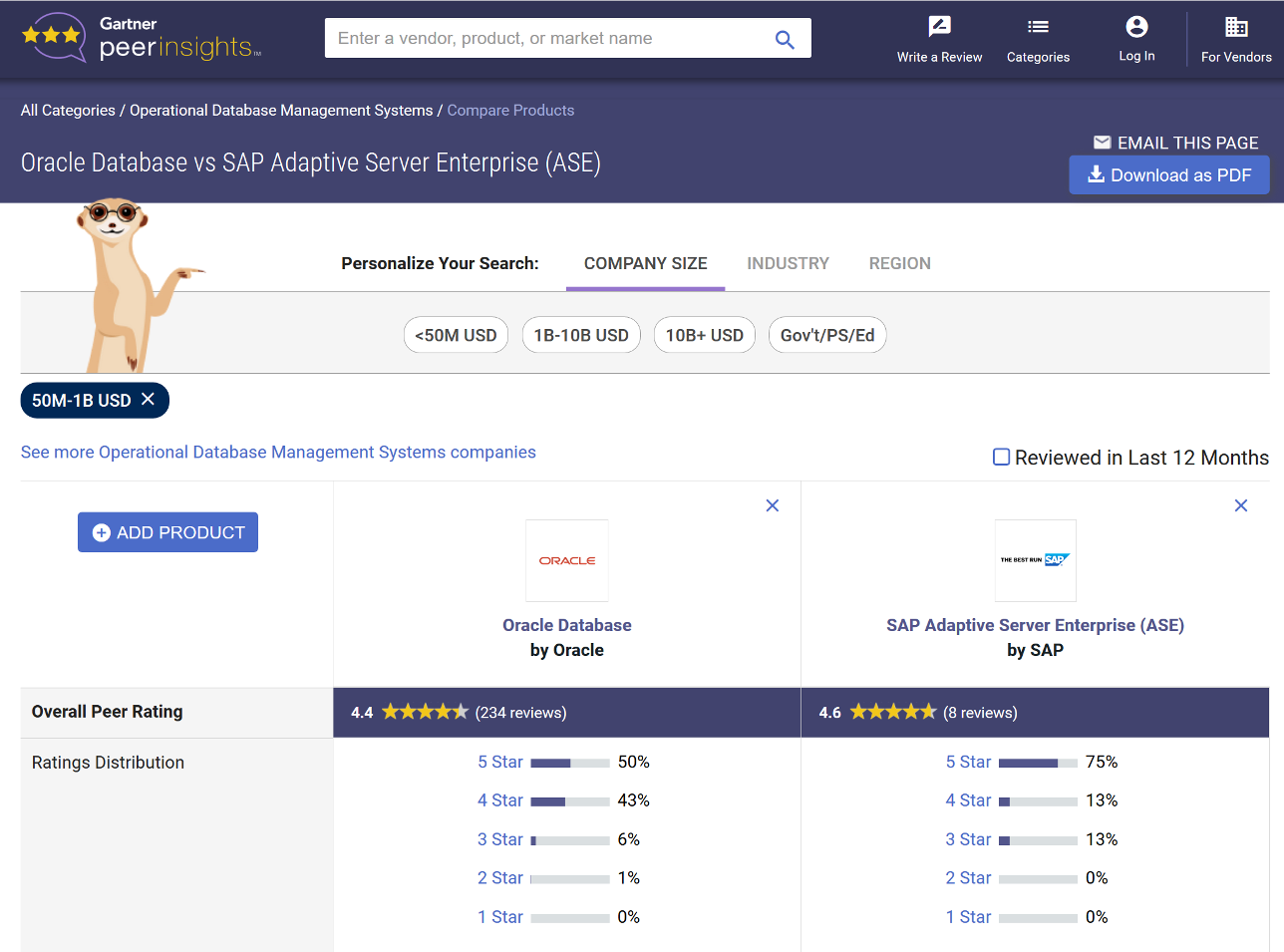Click the SAP logo thumbnail
The height and width of the screenshot is (952, 1284).
click(1035, 560)
